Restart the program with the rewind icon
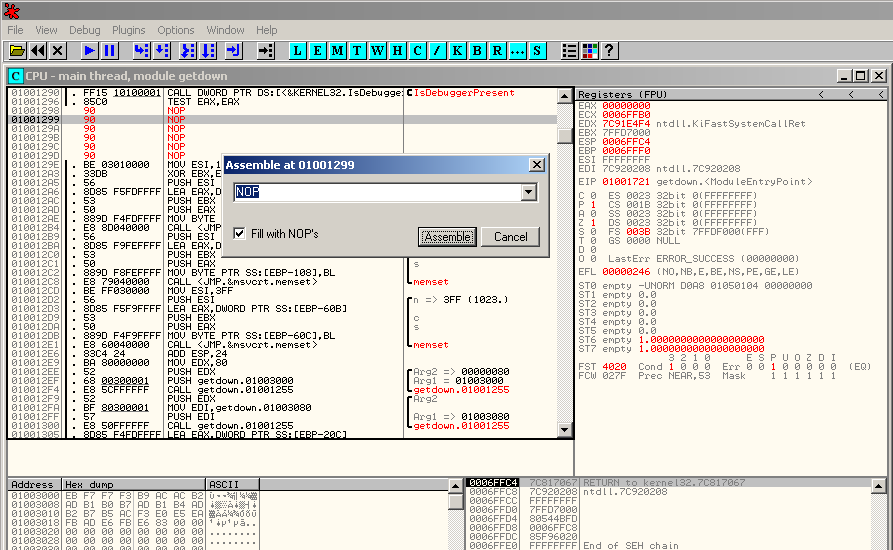 click(x=38, y=50)
